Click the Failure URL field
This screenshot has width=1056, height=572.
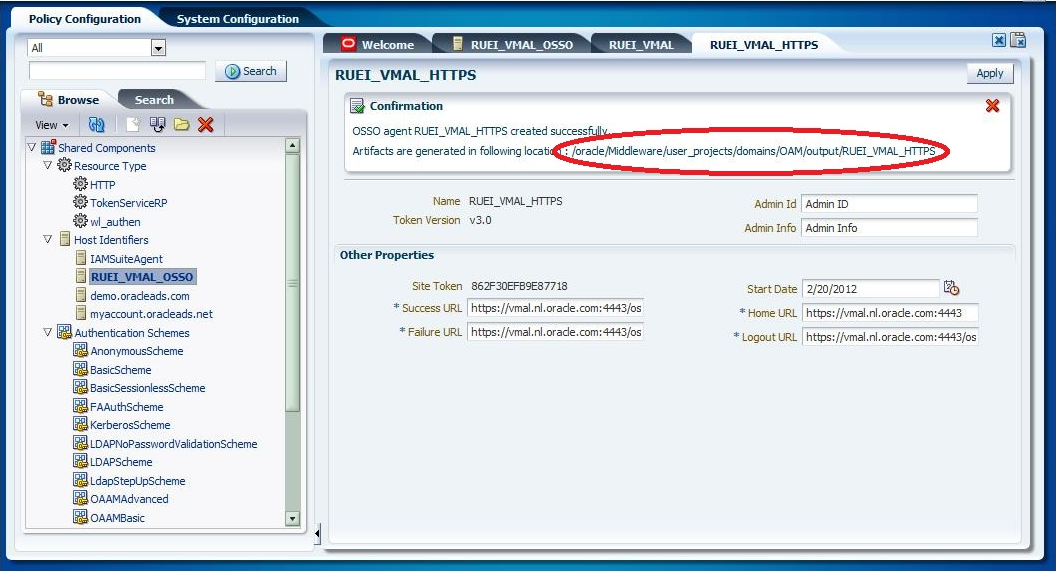tap(555, 332)
